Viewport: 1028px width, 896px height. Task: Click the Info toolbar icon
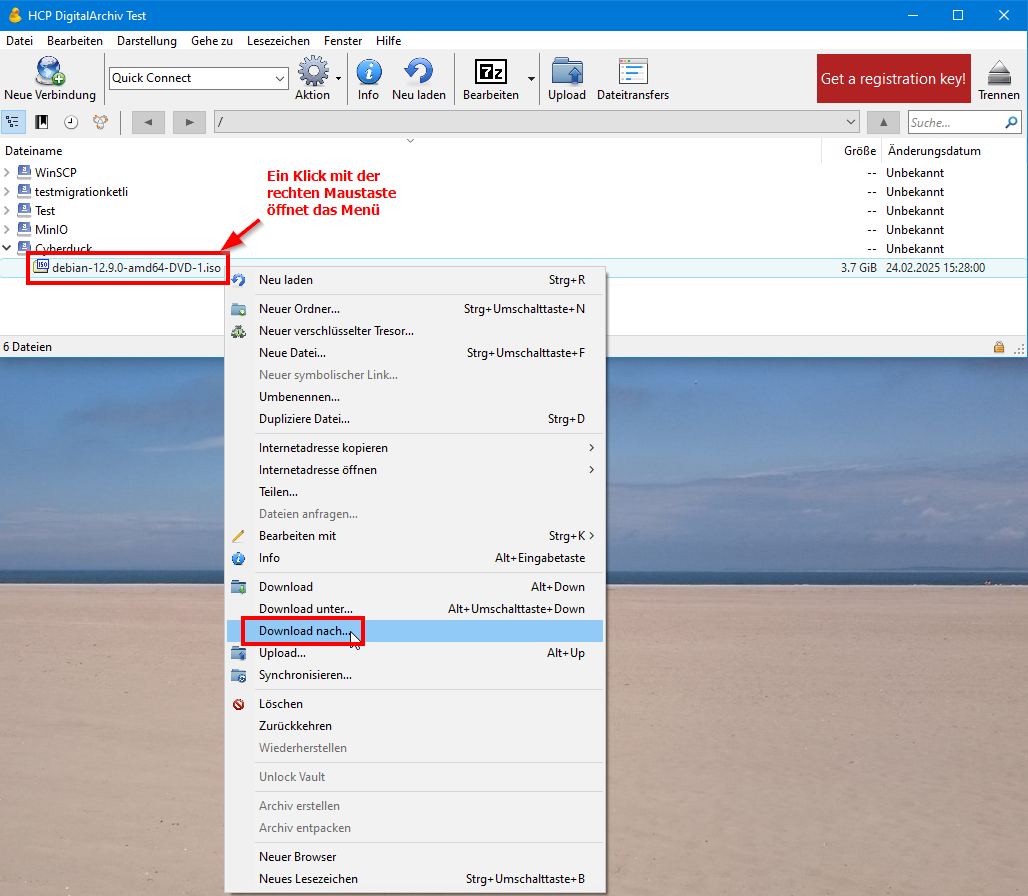click(x=368, y=72)
